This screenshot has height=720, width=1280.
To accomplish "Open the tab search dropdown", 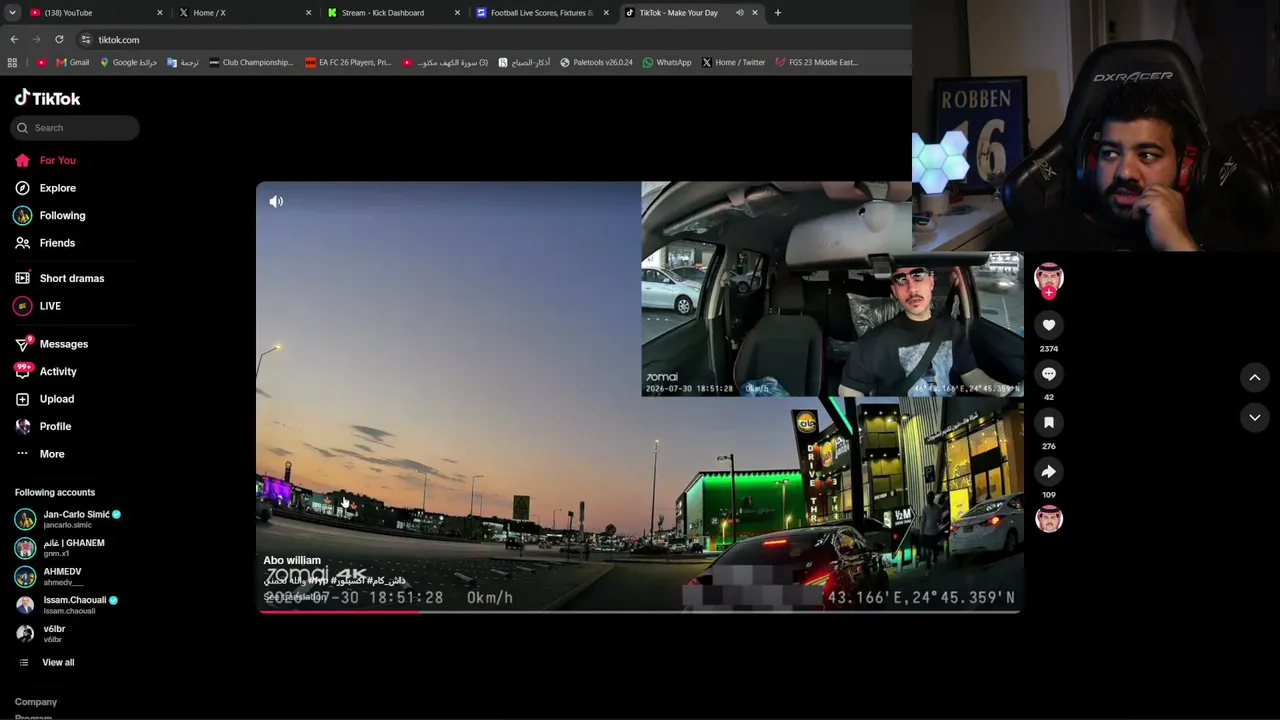I will point(12,13).
